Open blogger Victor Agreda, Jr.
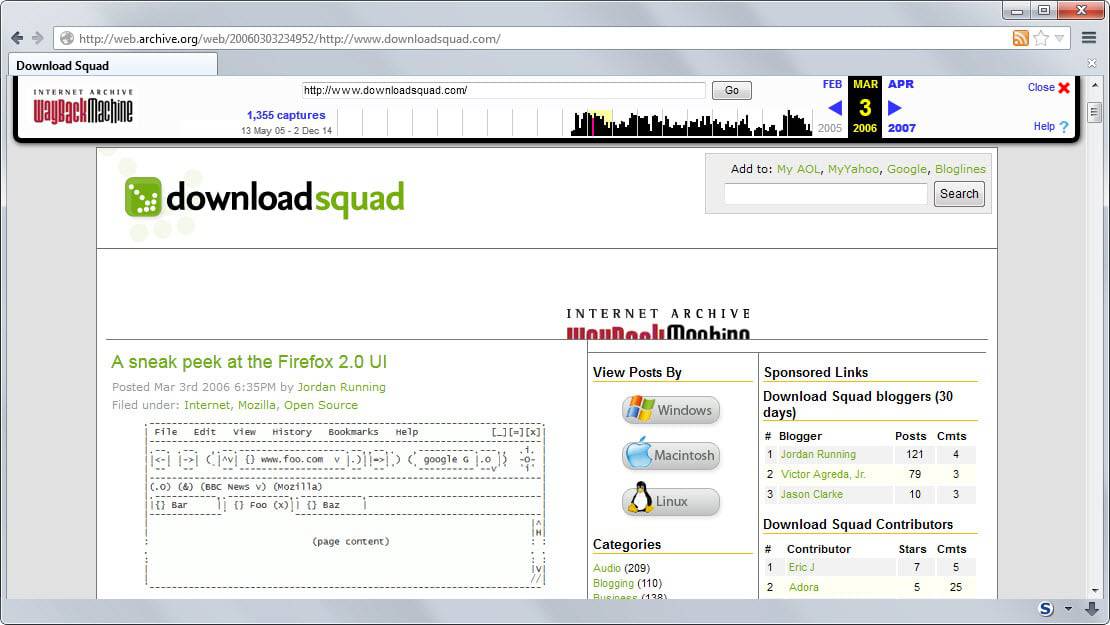The height and width of the screenshot is (625, 1110). point(823,474)
